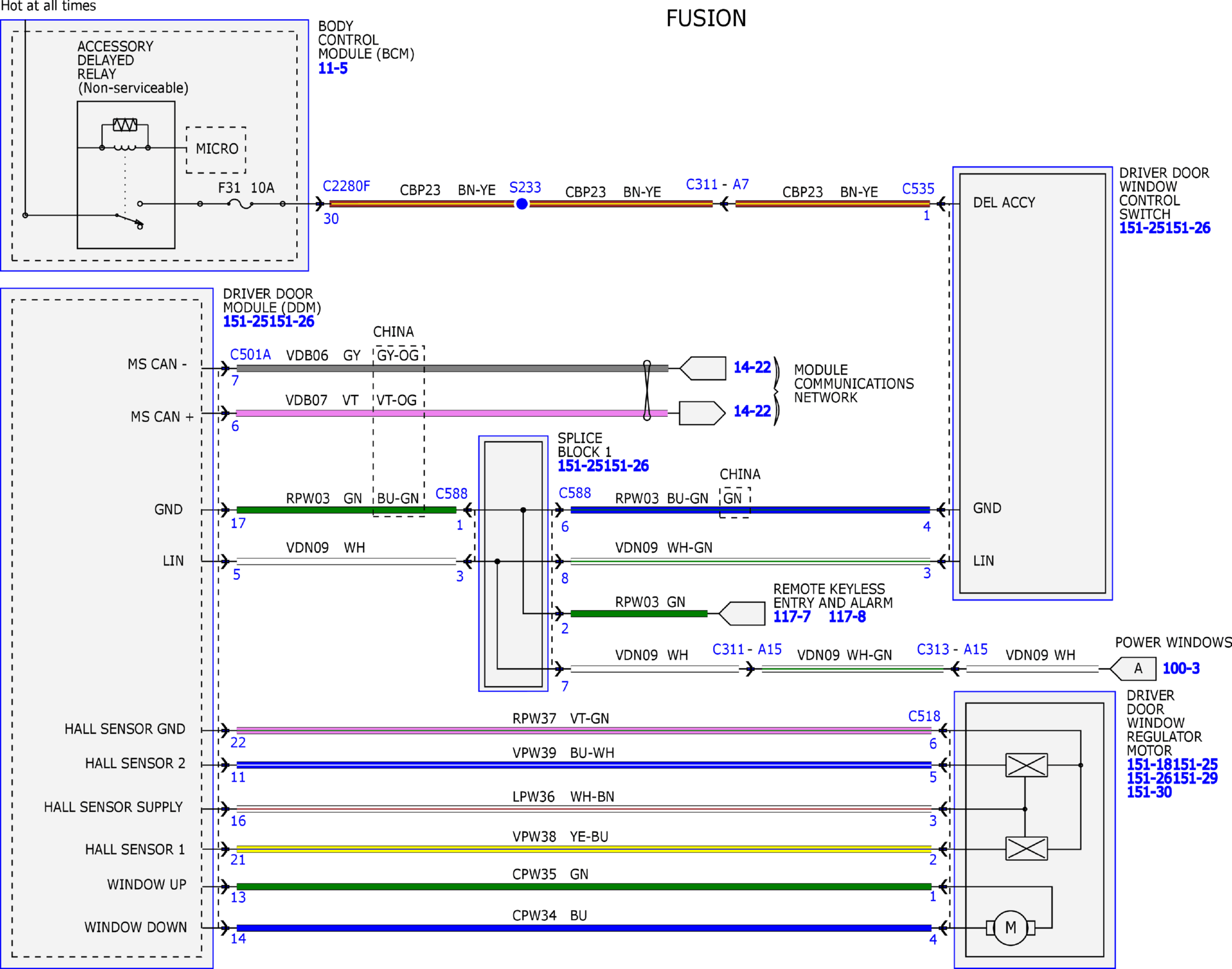
Task: Follow the 14-22 link beside the MS CAN - wire
Action: coord(752,367)
